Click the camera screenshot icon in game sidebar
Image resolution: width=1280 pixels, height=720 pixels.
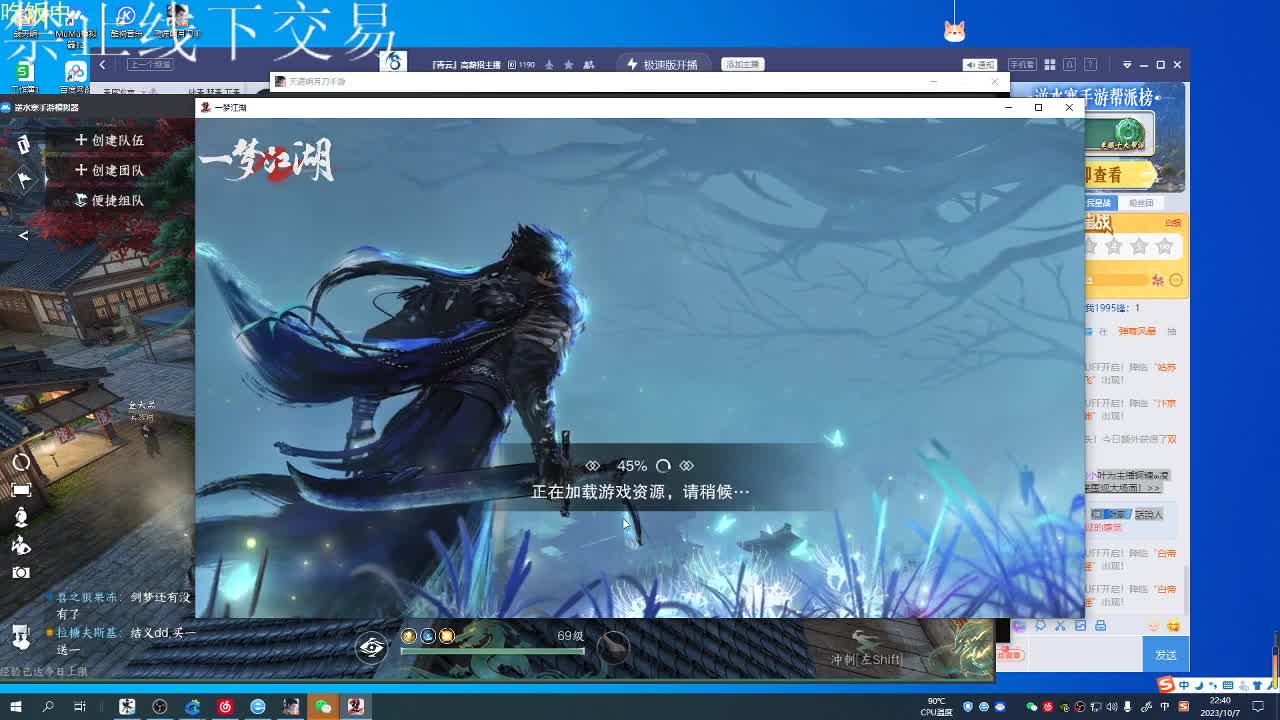(21, 573)
